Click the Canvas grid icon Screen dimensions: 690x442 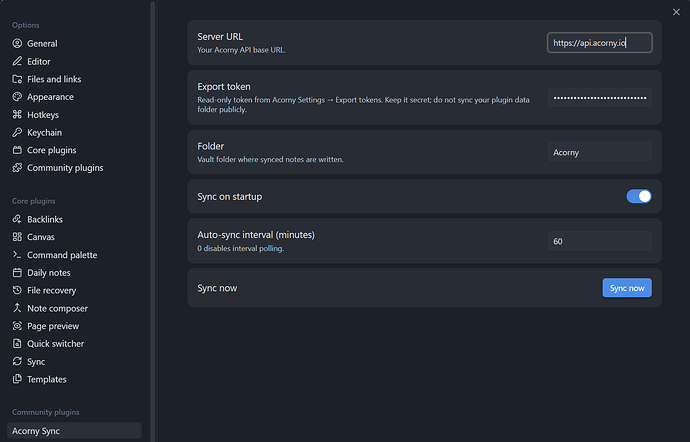pos(17,237)
